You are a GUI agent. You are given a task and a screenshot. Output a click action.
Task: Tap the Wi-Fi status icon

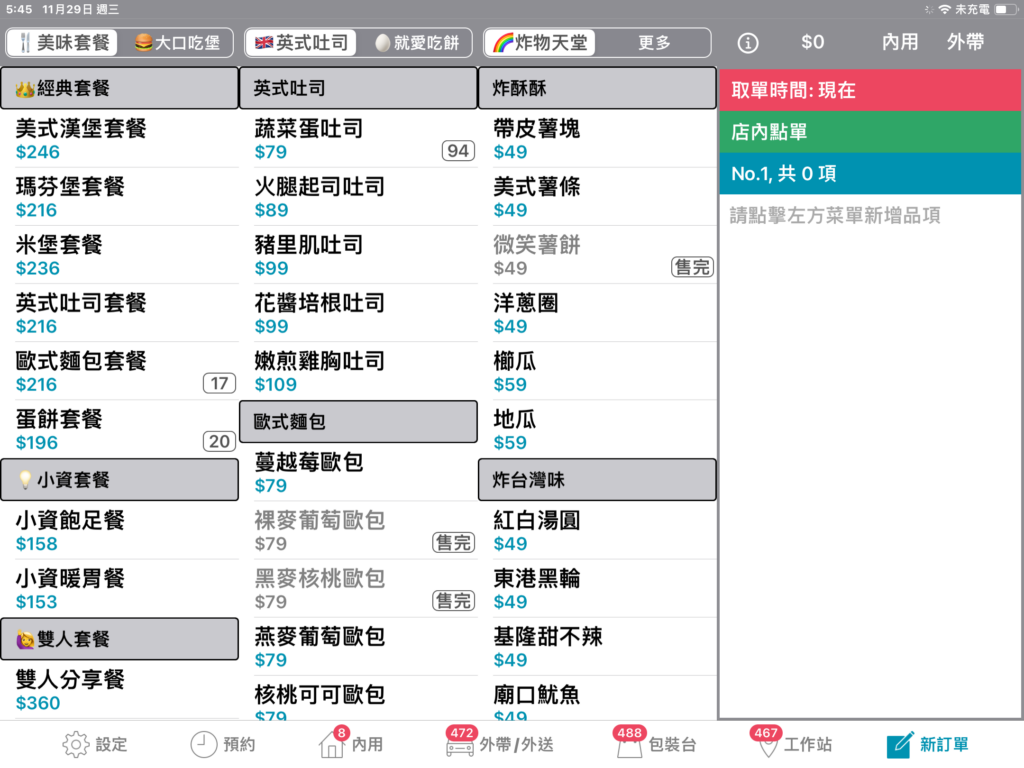pyautogui.click(x=944, y=9)
